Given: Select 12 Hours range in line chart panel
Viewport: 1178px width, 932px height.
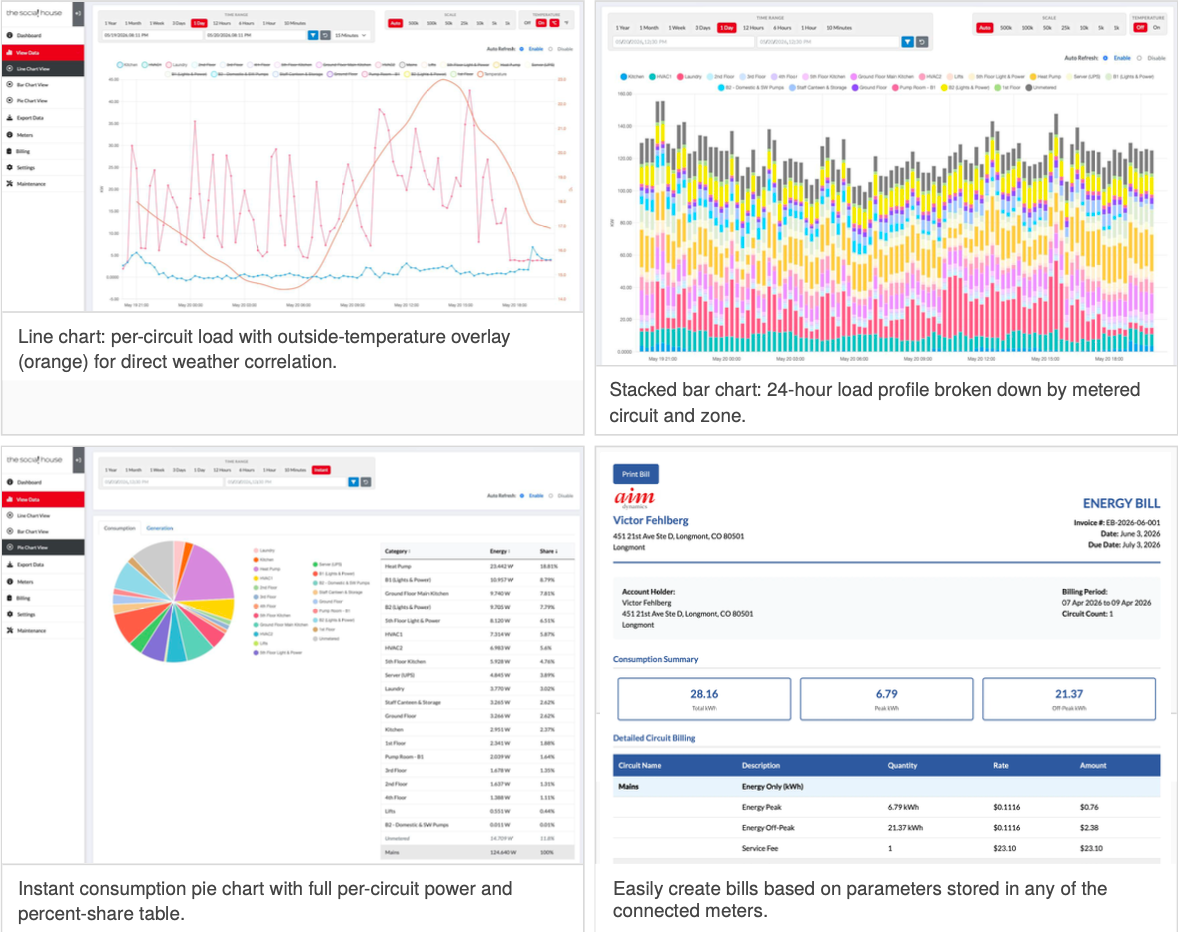Looking at the screenshot, I should tap(222, 23).
